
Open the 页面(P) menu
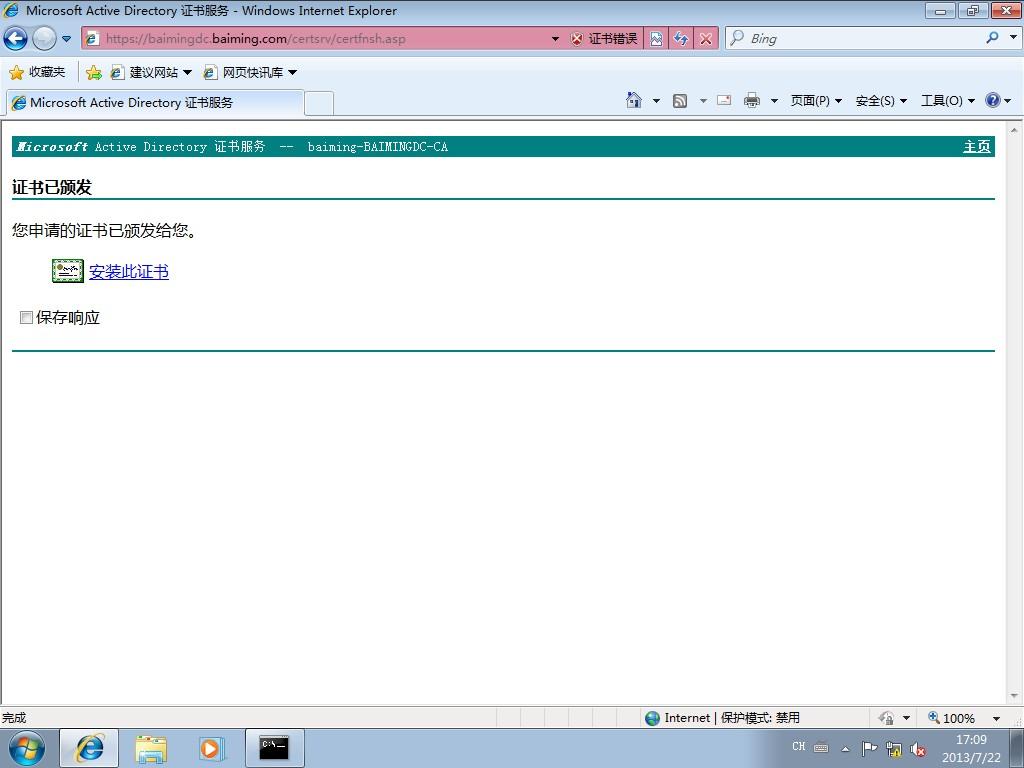(x=816, y=101)
